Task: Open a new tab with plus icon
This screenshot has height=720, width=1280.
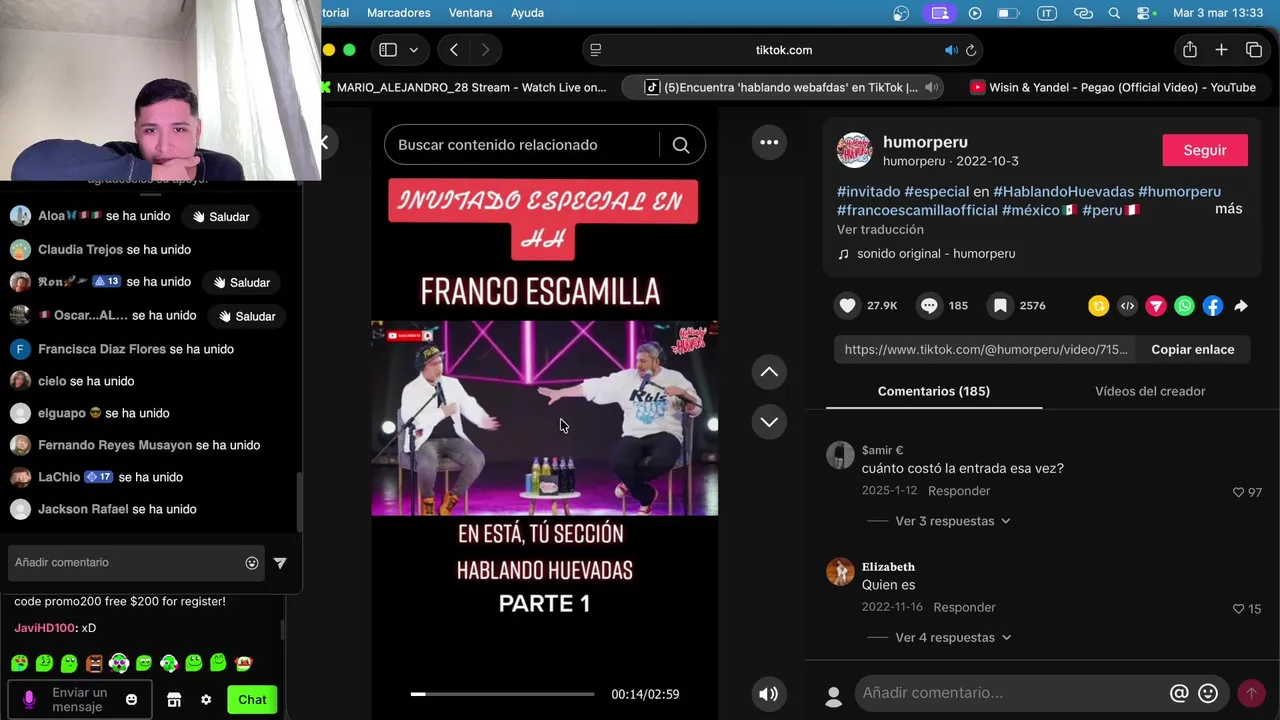Action: point(1221,50)
